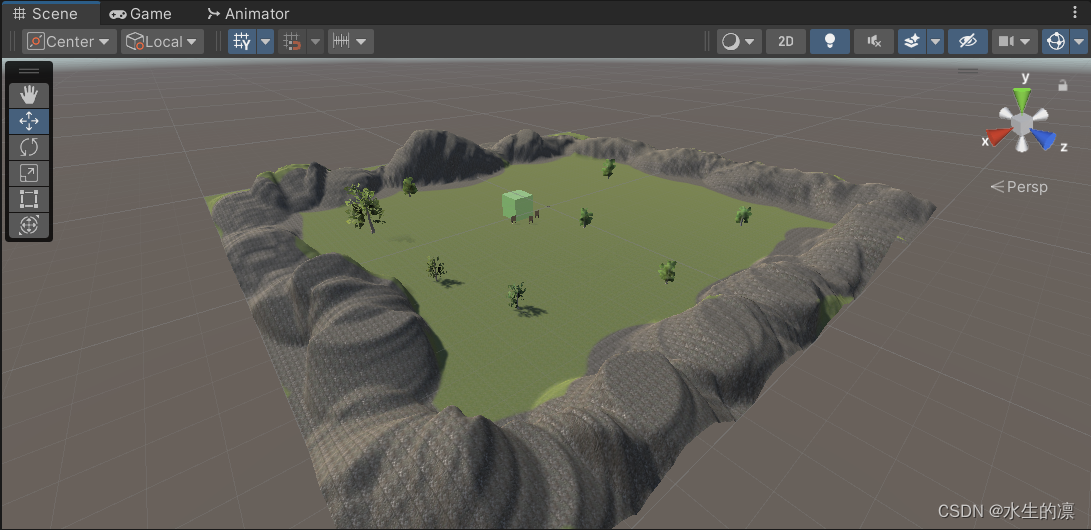Toggle scene audio mute button

(x=874, y=42)
